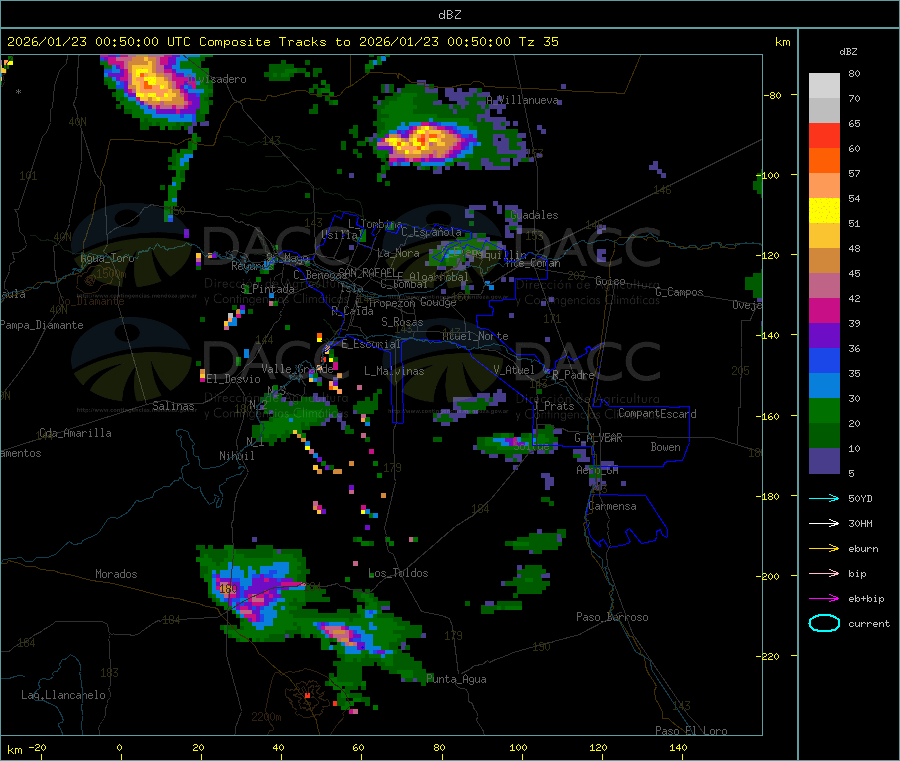Click the 'L_Malvinas' place label
Screen dimensions: 900x761
(394, 371)
